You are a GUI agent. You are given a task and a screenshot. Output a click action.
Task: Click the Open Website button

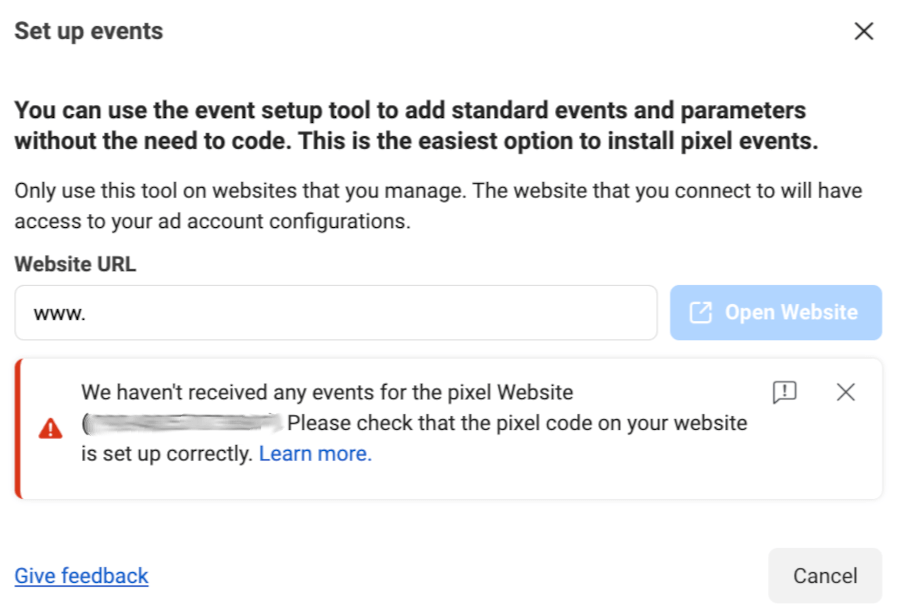click(x=776, y=312)
